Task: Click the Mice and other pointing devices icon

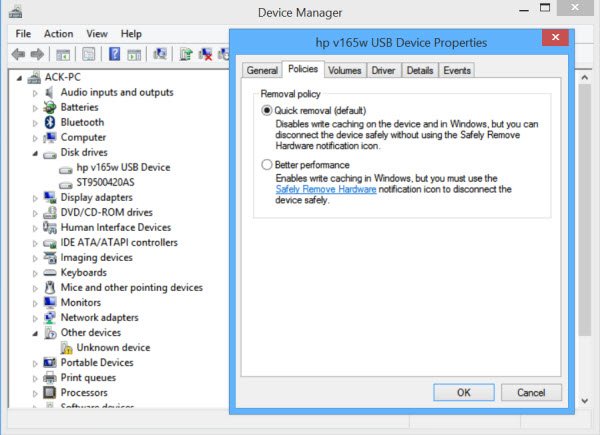Action: tap(50, 287)
